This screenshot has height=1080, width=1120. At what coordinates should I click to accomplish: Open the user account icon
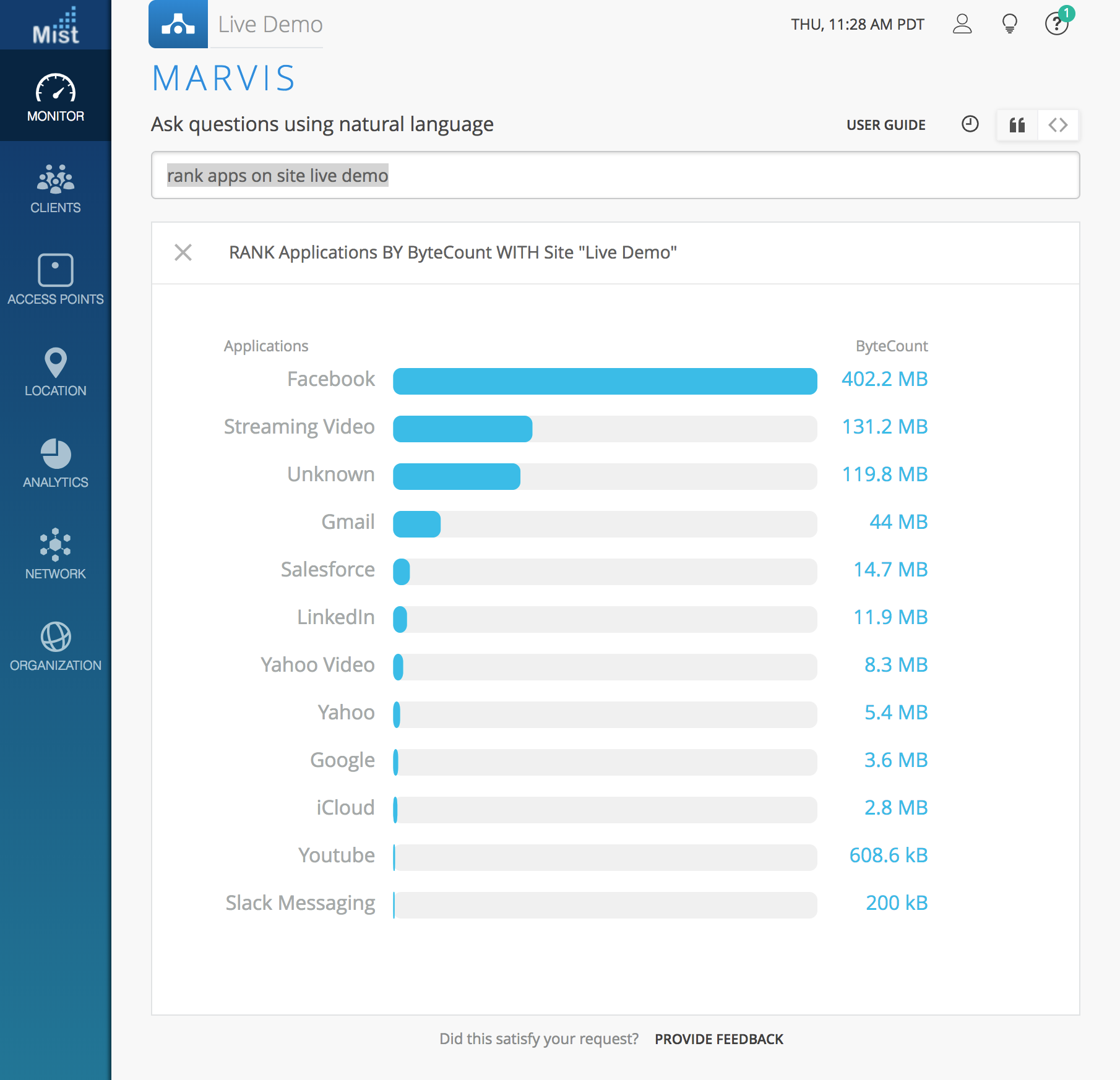tap(962, 24)
